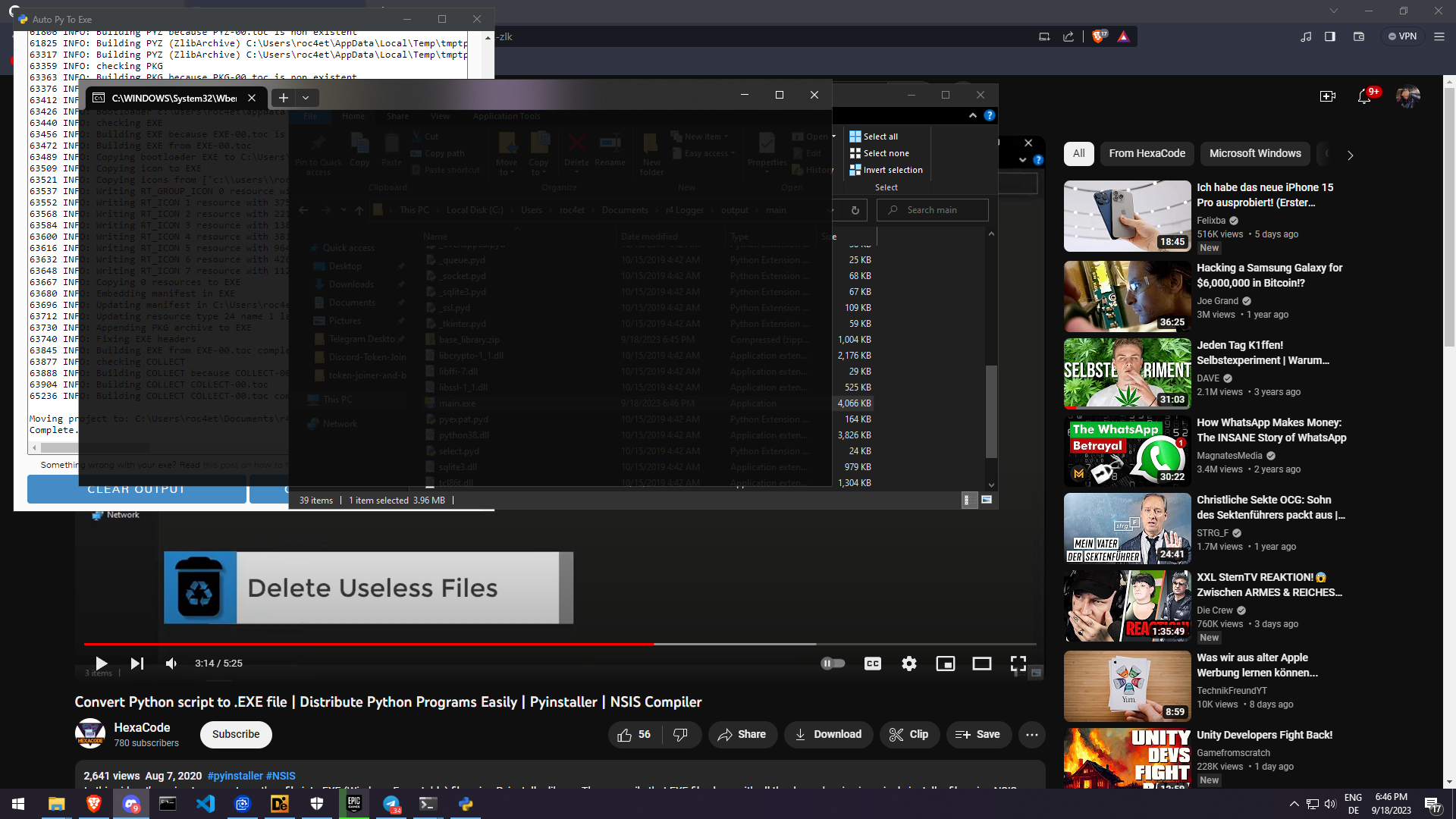
Task: Open more actions menu for video
Action: pos(1032,734)
